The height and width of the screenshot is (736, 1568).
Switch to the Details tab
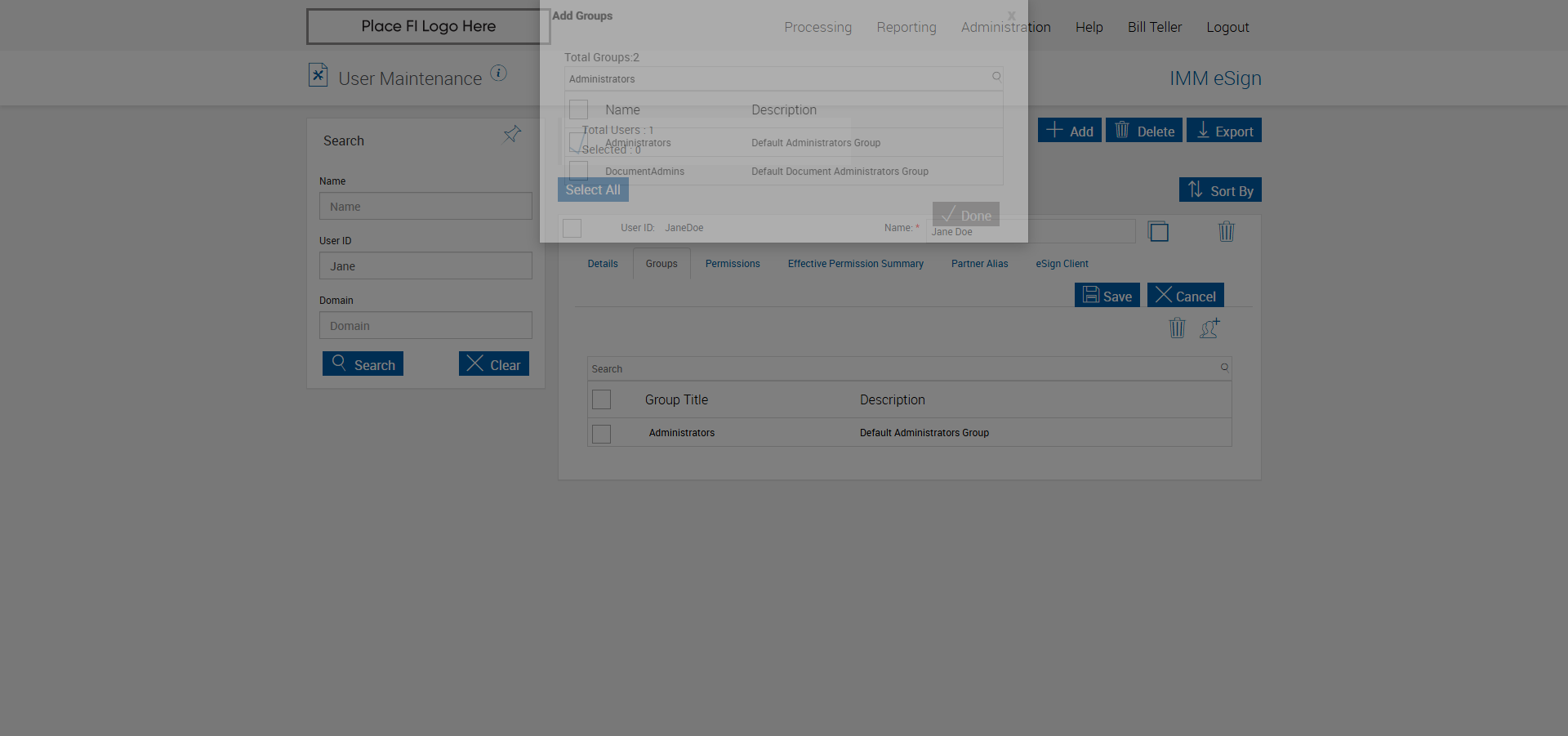click(603, 264)
